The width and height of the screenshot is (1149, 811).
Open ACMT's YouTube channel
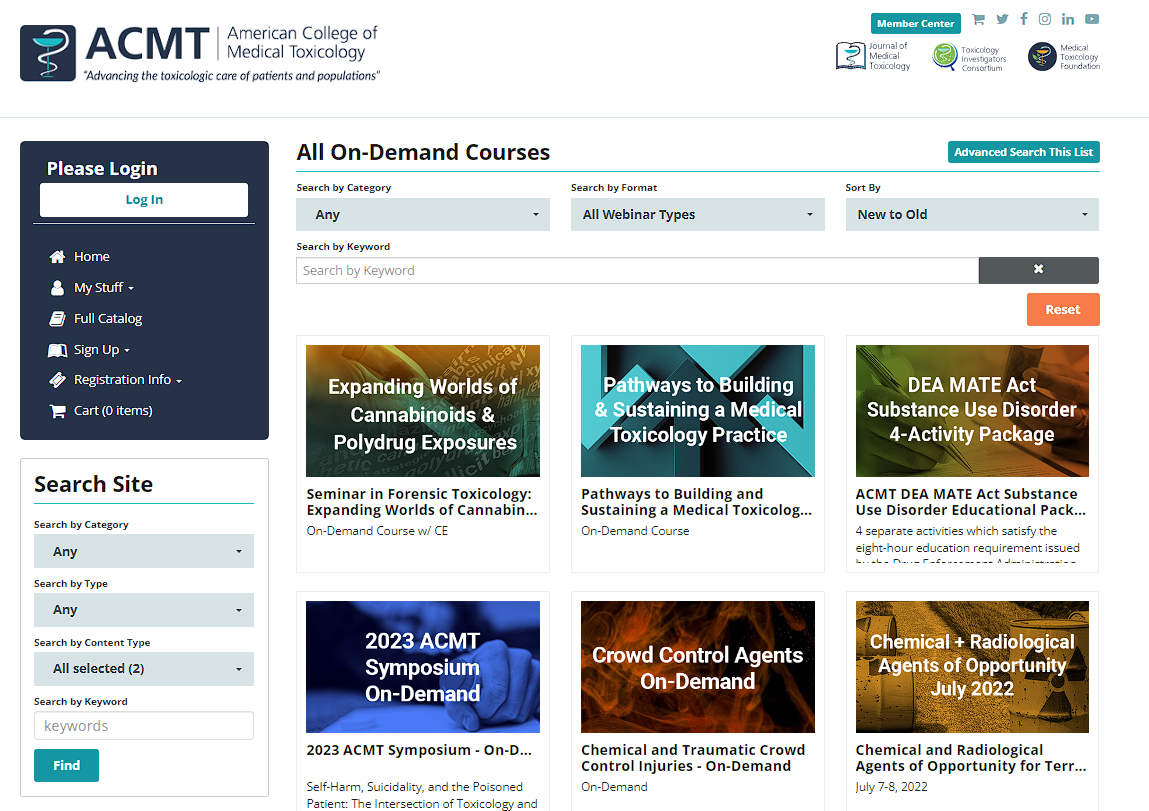click(x=1091, y=18)
